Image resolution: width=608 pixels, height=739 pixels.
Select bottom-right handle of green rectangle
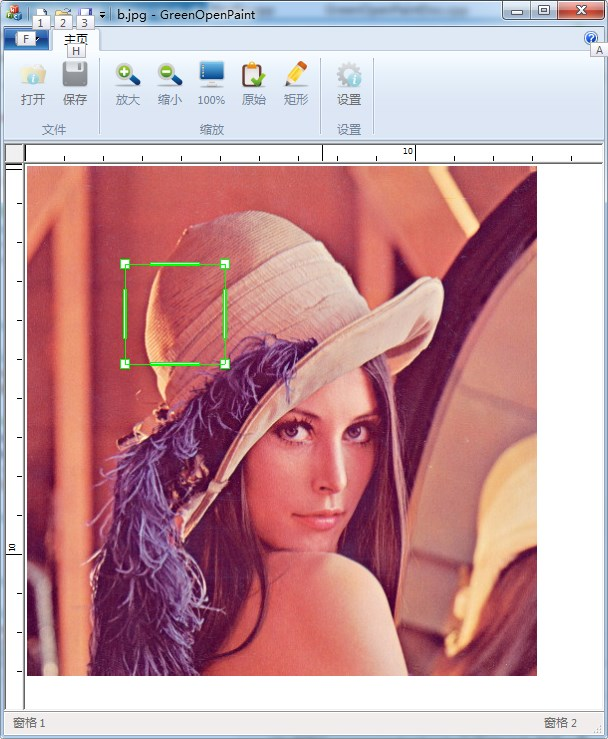(225, 364)
